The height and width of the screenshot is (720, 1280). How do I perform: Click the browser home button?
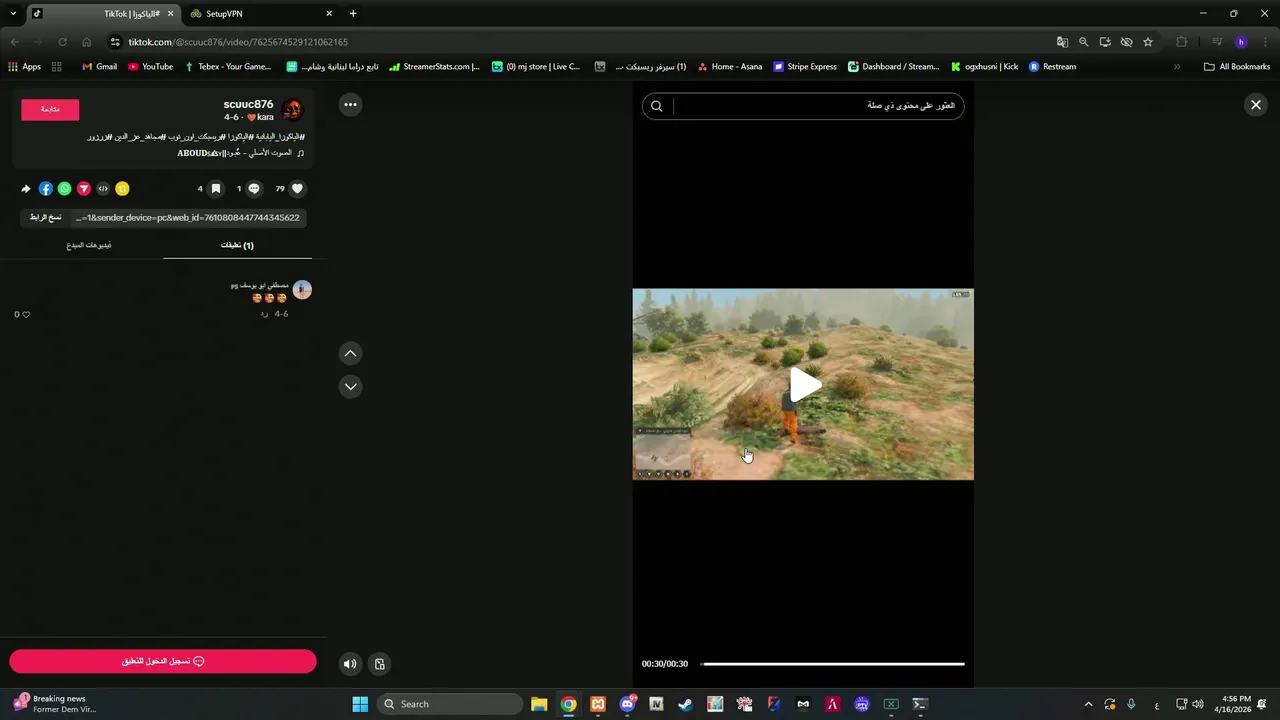(x=86, y=42)
